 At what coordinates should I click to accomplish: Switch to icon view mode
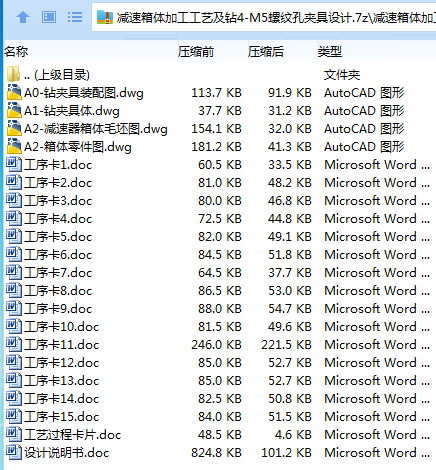click(49, 17)
